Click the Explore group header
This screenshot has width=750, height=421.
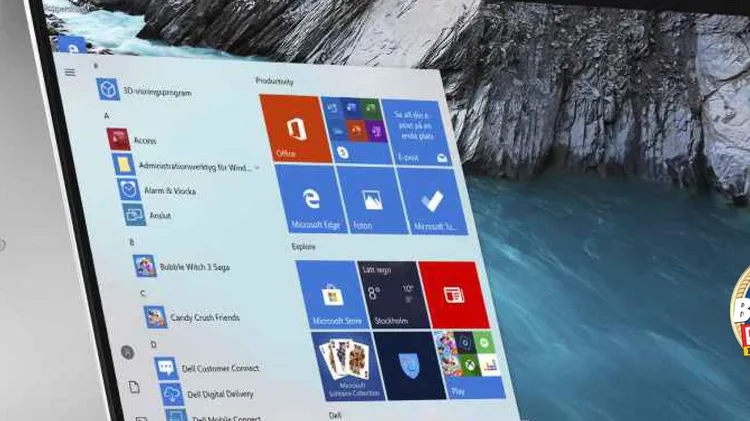pos(303,247)
